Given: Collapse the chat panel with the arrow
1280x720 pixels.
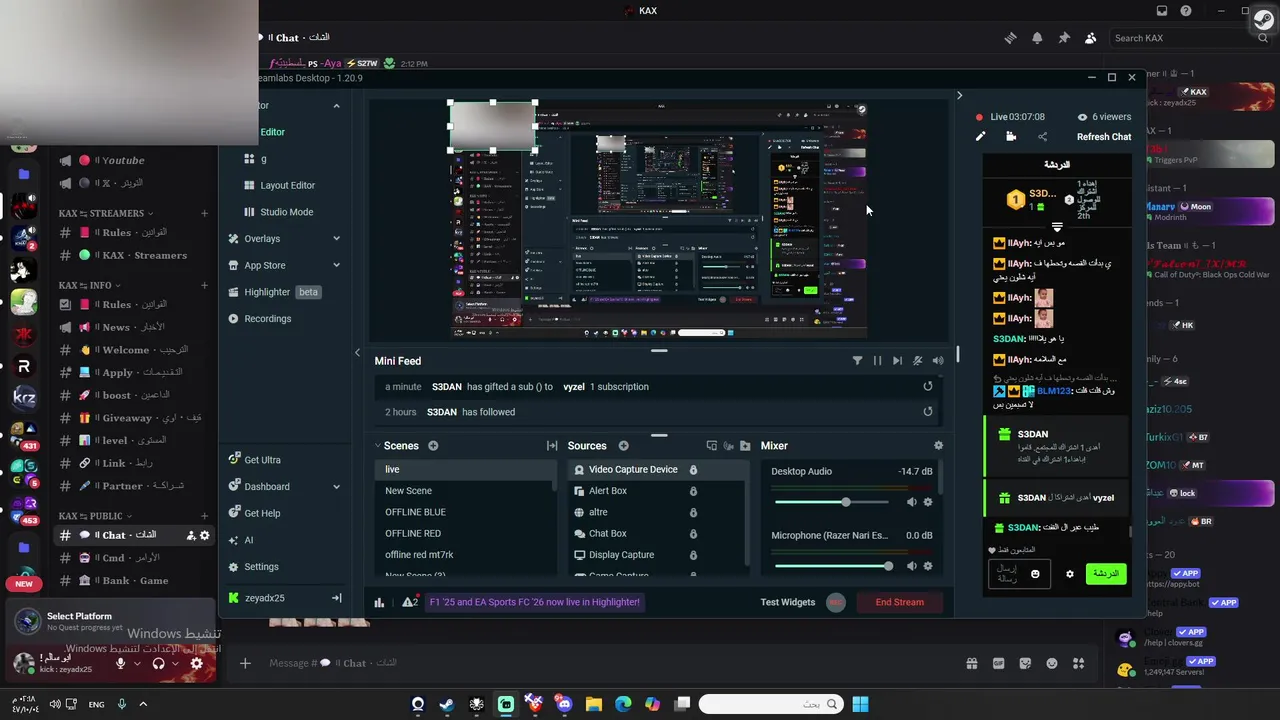Looking at the screenshot, I should coord(959,96).
